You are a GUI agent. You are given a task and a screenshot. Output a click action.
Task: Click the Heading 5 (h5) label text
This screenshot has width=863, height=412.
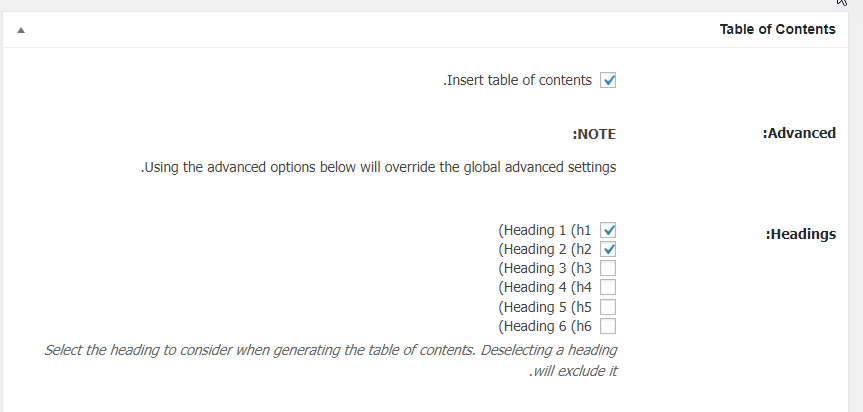545,307
